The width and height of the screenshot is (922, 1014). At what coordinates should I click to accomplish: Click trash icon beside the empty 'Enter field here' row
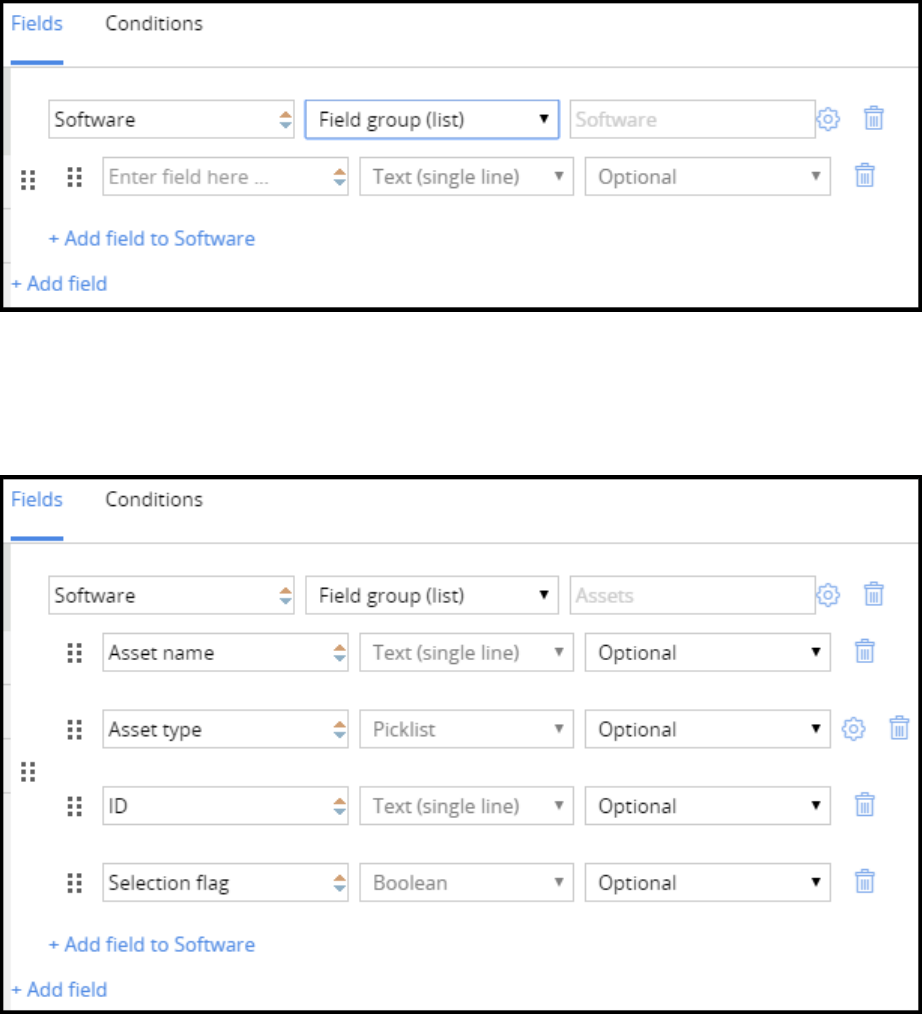coord(865,177)
